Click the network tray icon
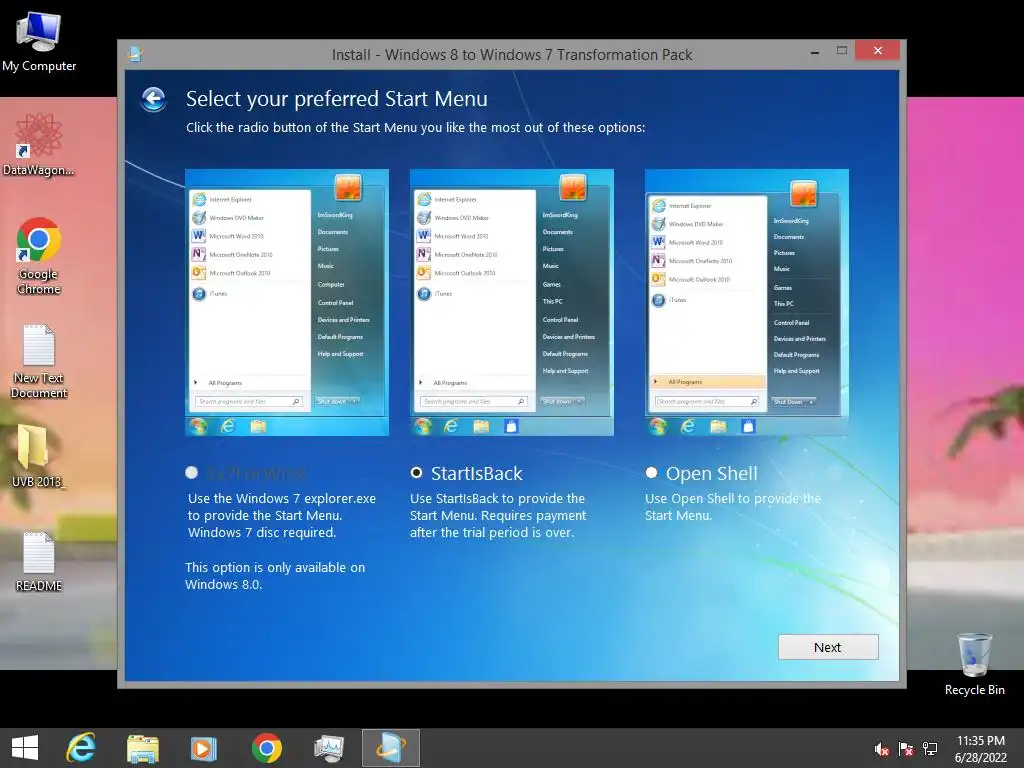Image resolution: width=1024 pixels, height=768 pixels. click(x=930, y=749)
